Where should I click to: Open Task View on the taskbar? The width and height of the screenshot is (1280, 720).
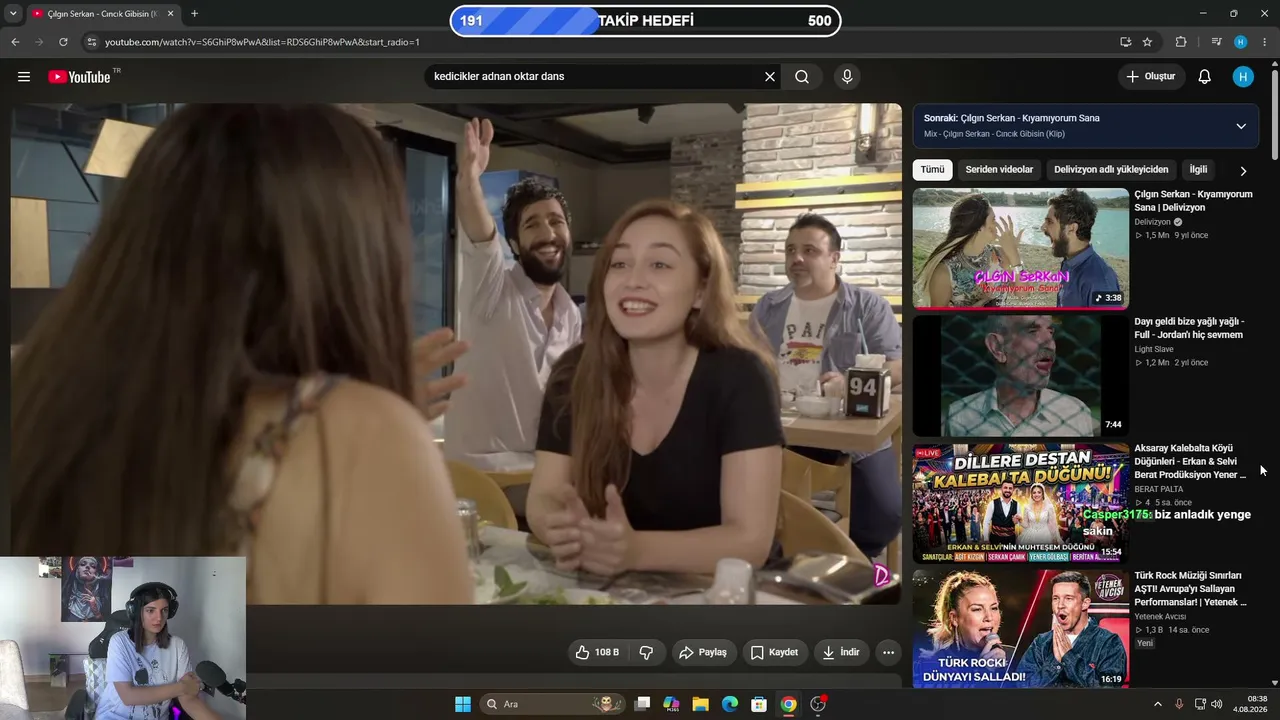coord(643,704)
